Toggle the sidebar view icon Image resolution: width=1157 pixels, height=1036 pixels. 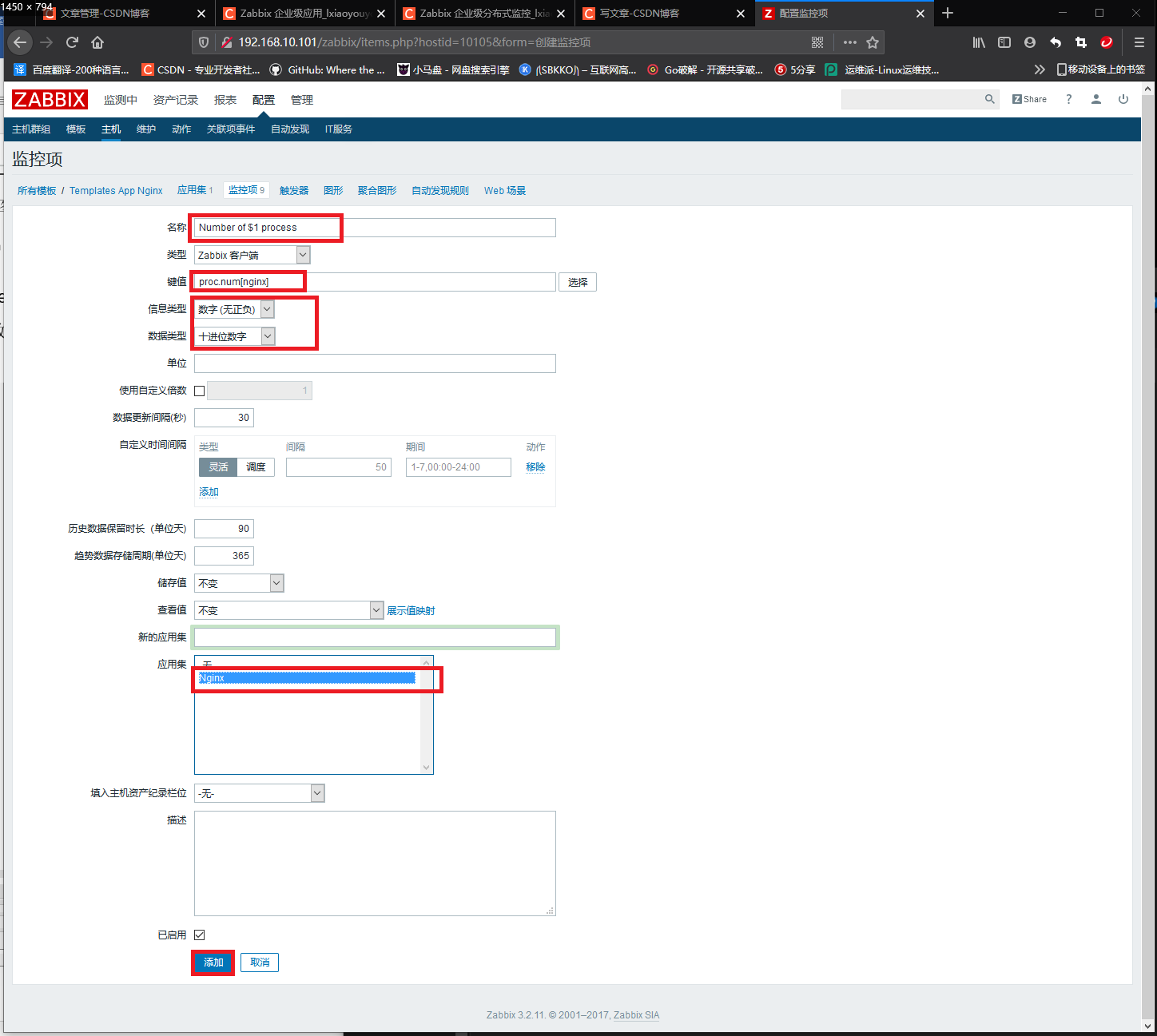click(x=1004, y=42)
